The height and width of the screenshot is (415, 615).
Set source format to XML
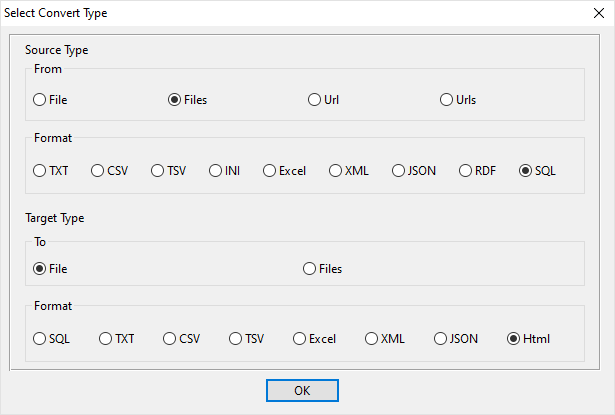pyautogui.click(x=336, y=171)
